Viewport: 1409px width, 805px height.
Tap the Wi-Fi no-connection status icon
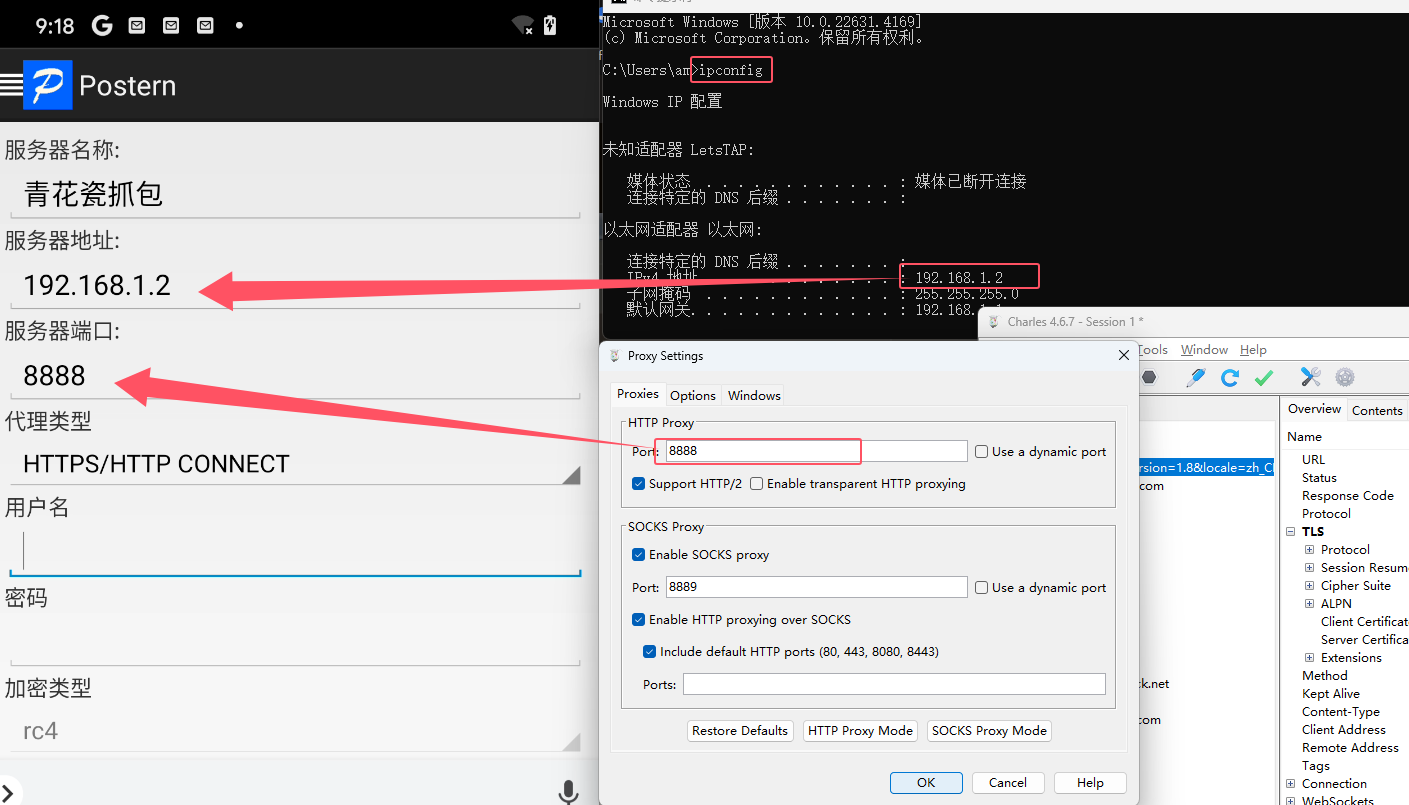pyautogui.click(x=522, y=25)
